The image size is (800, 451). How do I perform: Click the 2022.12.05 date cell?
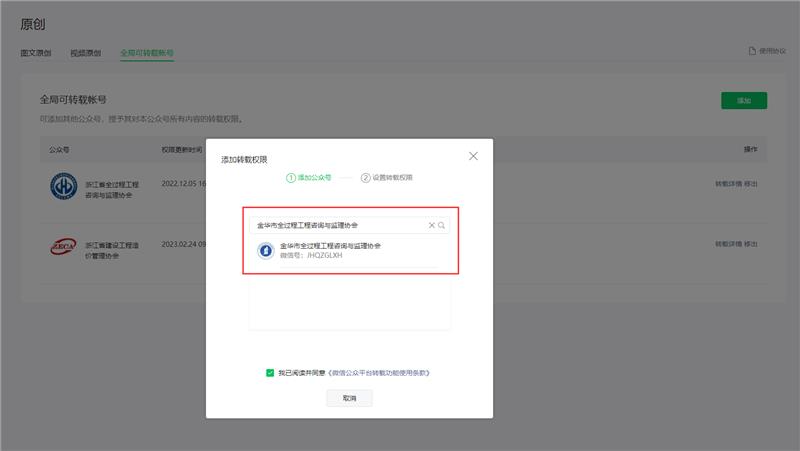184,184
